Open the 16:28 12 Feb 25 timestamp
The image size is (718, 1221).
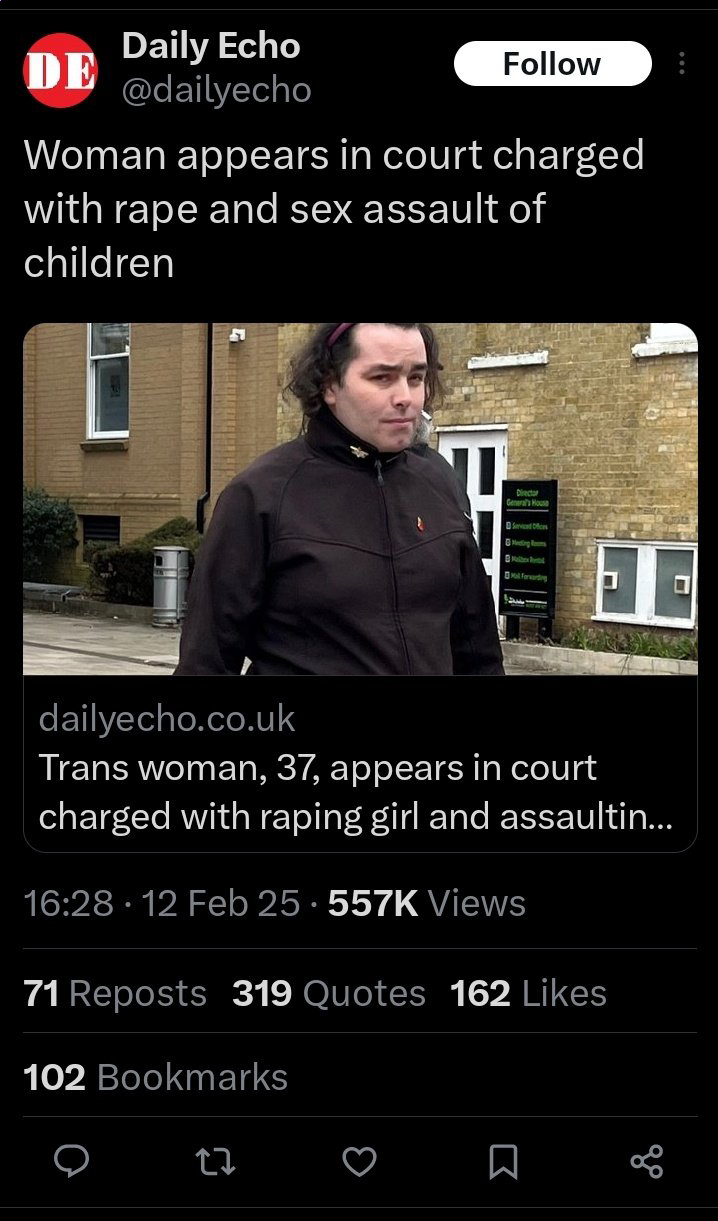tap(161, 903)
